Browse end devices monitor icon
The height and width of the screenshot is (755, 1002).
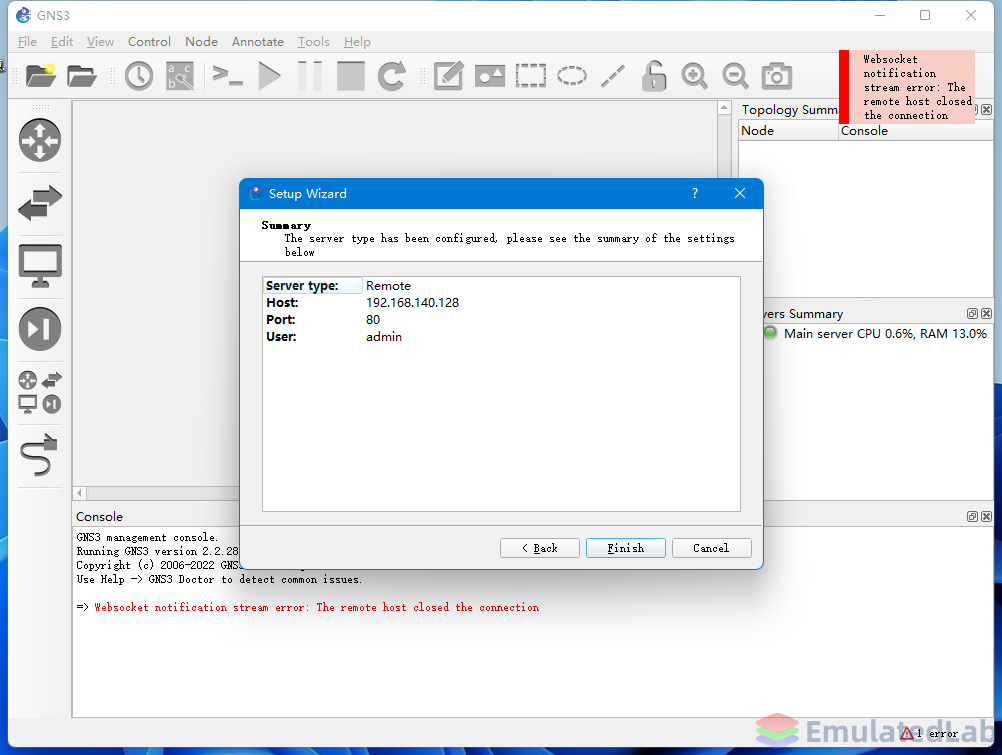[40, 265]
